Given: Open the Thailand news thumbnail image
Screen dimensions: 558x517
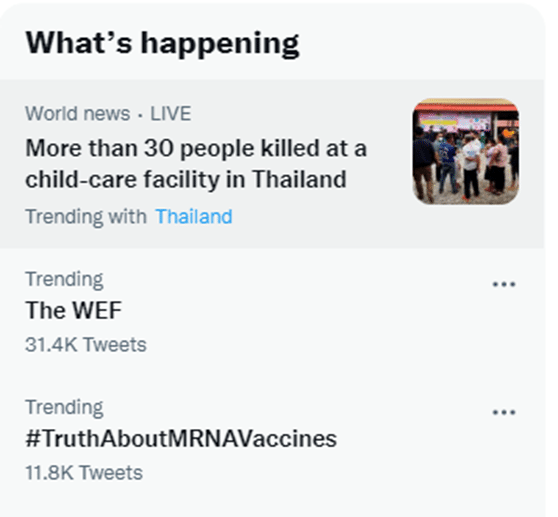Looking at the screenshot, I should 465,151.
